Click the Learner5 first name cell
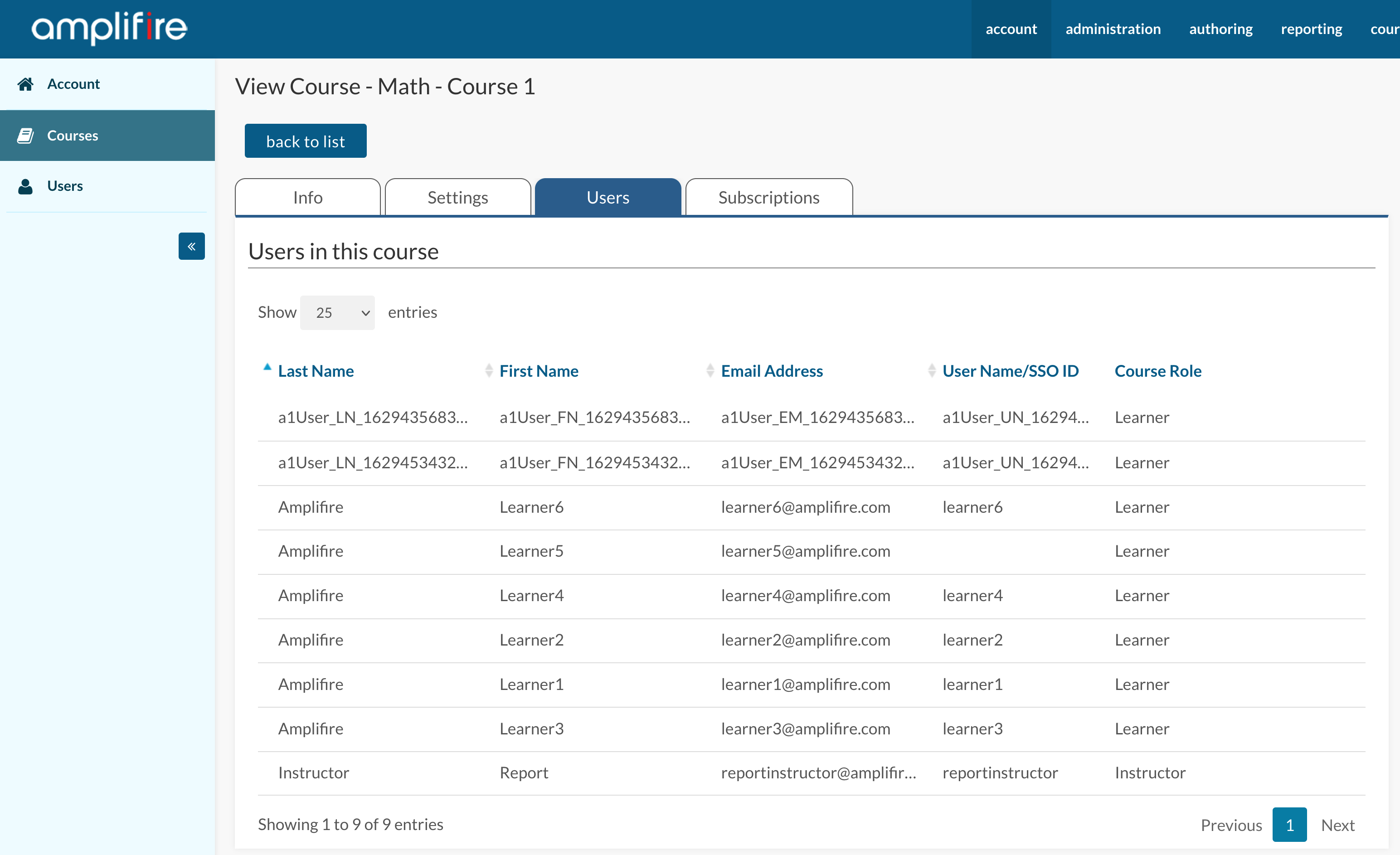Image resolution: width=1400 pixels, height=855 pixels. tap(531, 551)
